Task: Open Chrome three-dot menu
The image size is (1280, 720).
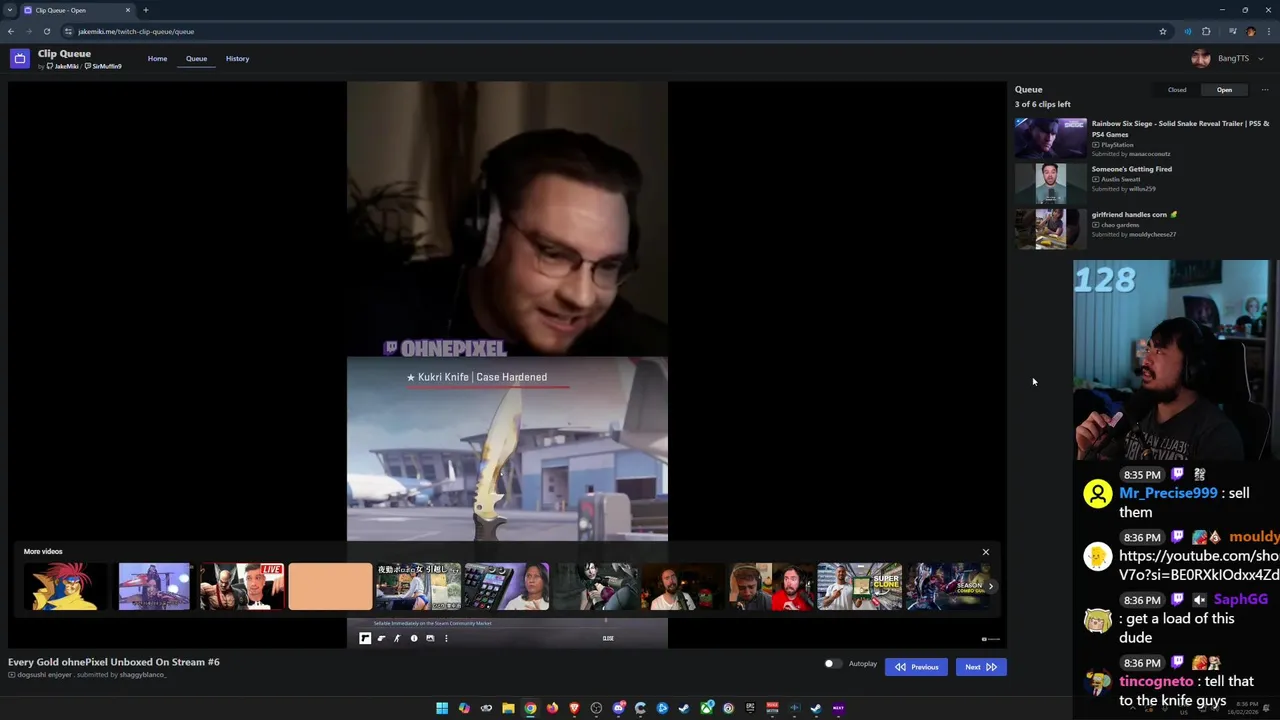Action: (x=1269, y=31)
